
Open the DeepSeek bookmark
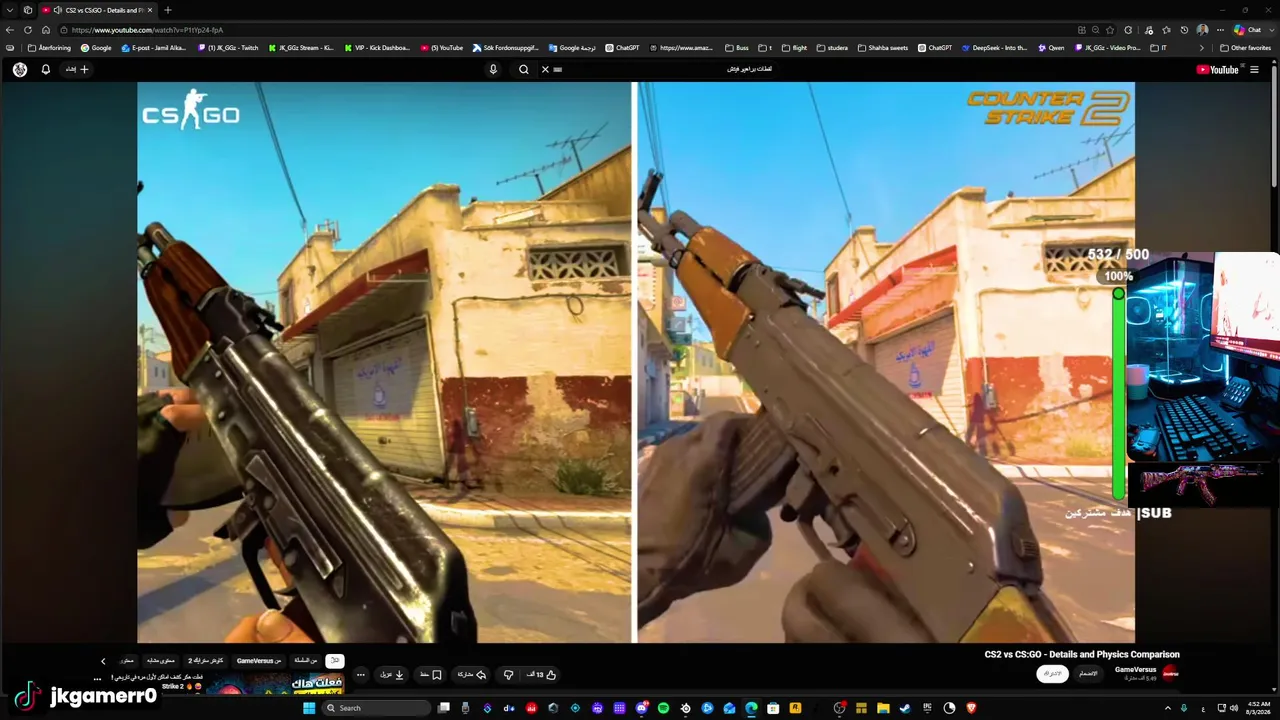pyautogui.click(x=994, y=48)
